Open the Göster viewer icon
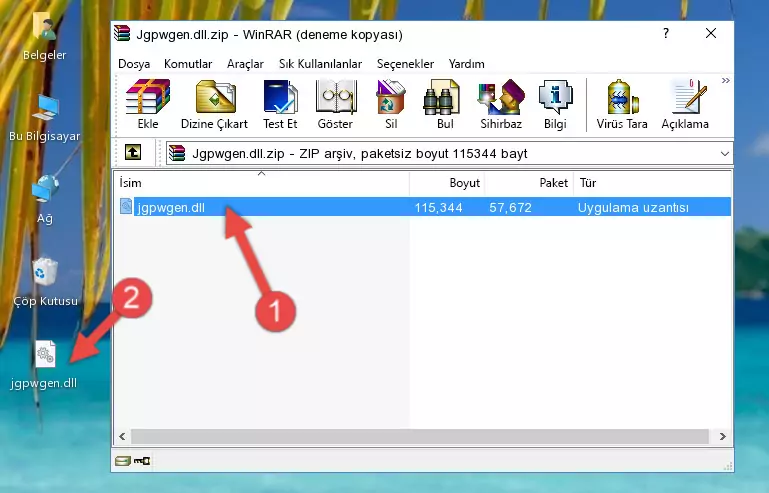The height and width of the screenshot is (493, 769). [335, 104]
